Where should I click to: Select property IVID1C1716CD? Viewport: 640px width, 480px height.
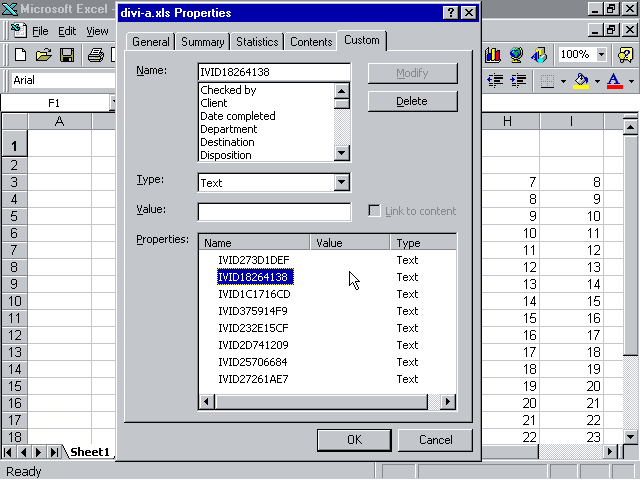coord(254,294)
